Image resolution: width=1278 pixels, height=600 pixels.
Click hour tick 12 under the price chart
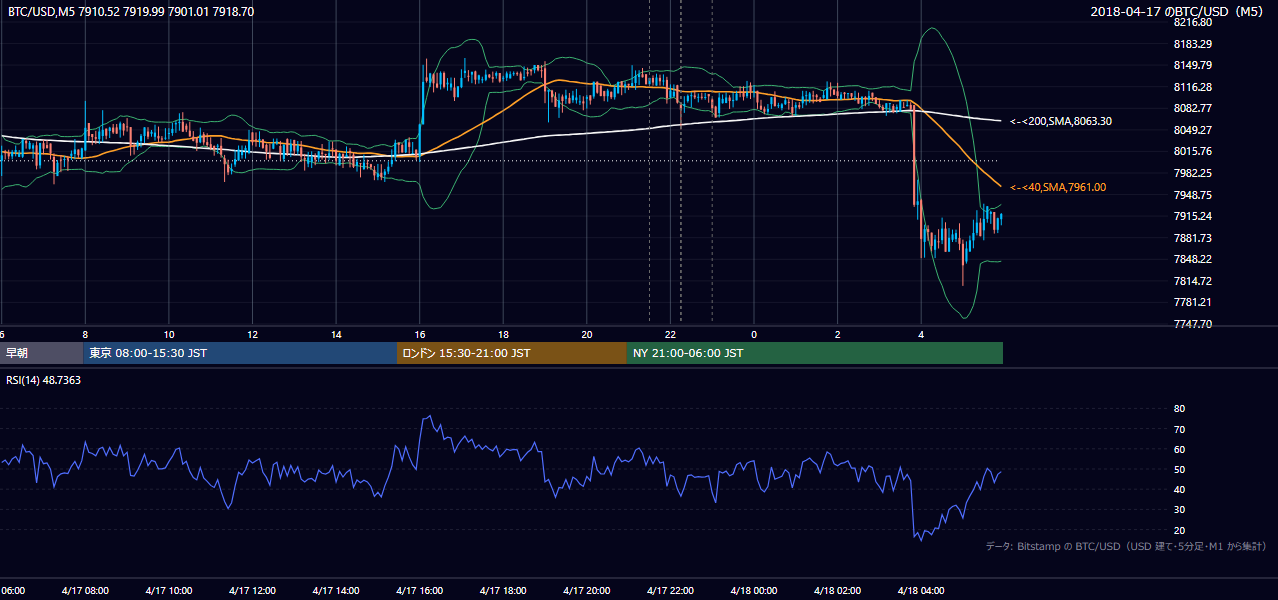click(253, 334)
